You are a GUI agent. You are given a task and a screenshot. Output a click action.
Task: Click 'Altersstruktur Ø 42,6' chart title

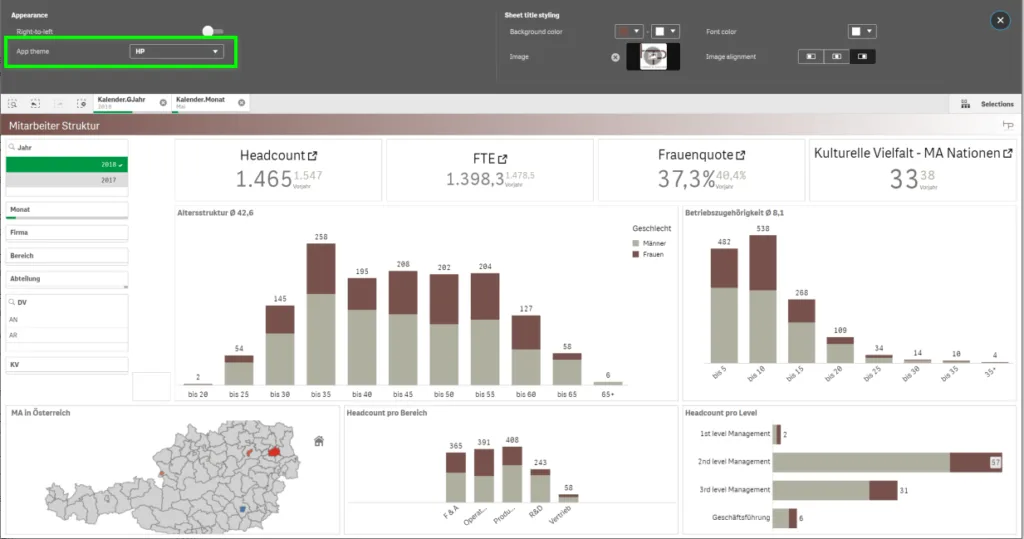click(216, 212)
